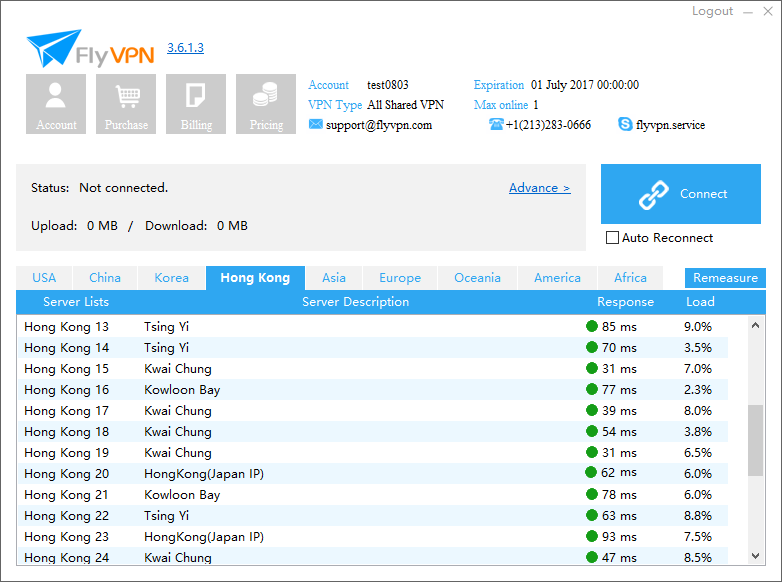Click the green dot for Hong Kong 15
The height and width of the screenshot is (582, 782).
pyautogui.click(x=592, y=368)
